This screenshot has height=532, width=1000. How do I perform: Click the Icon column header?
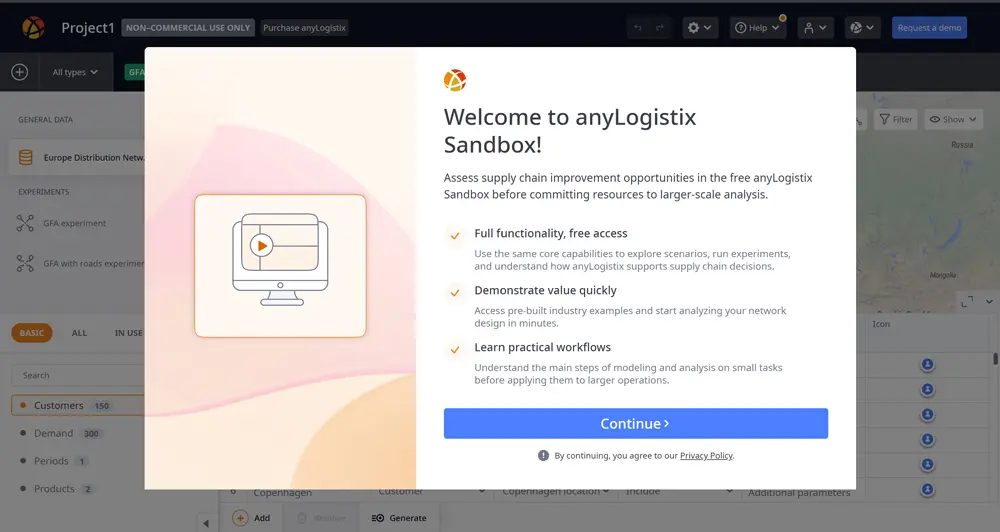point(881,324)
